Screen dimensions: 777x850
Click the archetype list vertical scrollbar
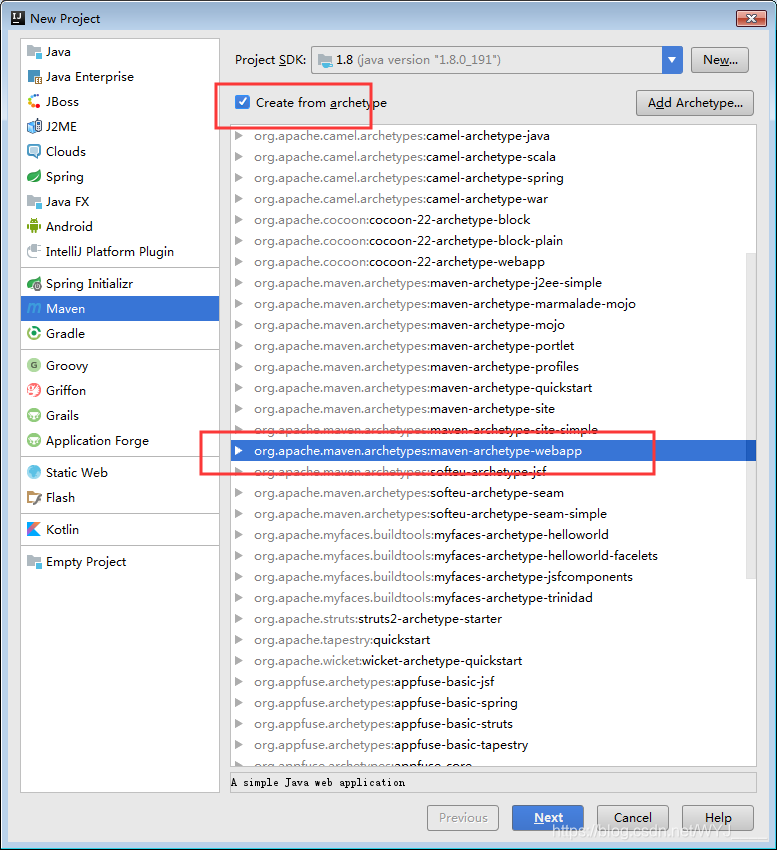pos(751,416)
